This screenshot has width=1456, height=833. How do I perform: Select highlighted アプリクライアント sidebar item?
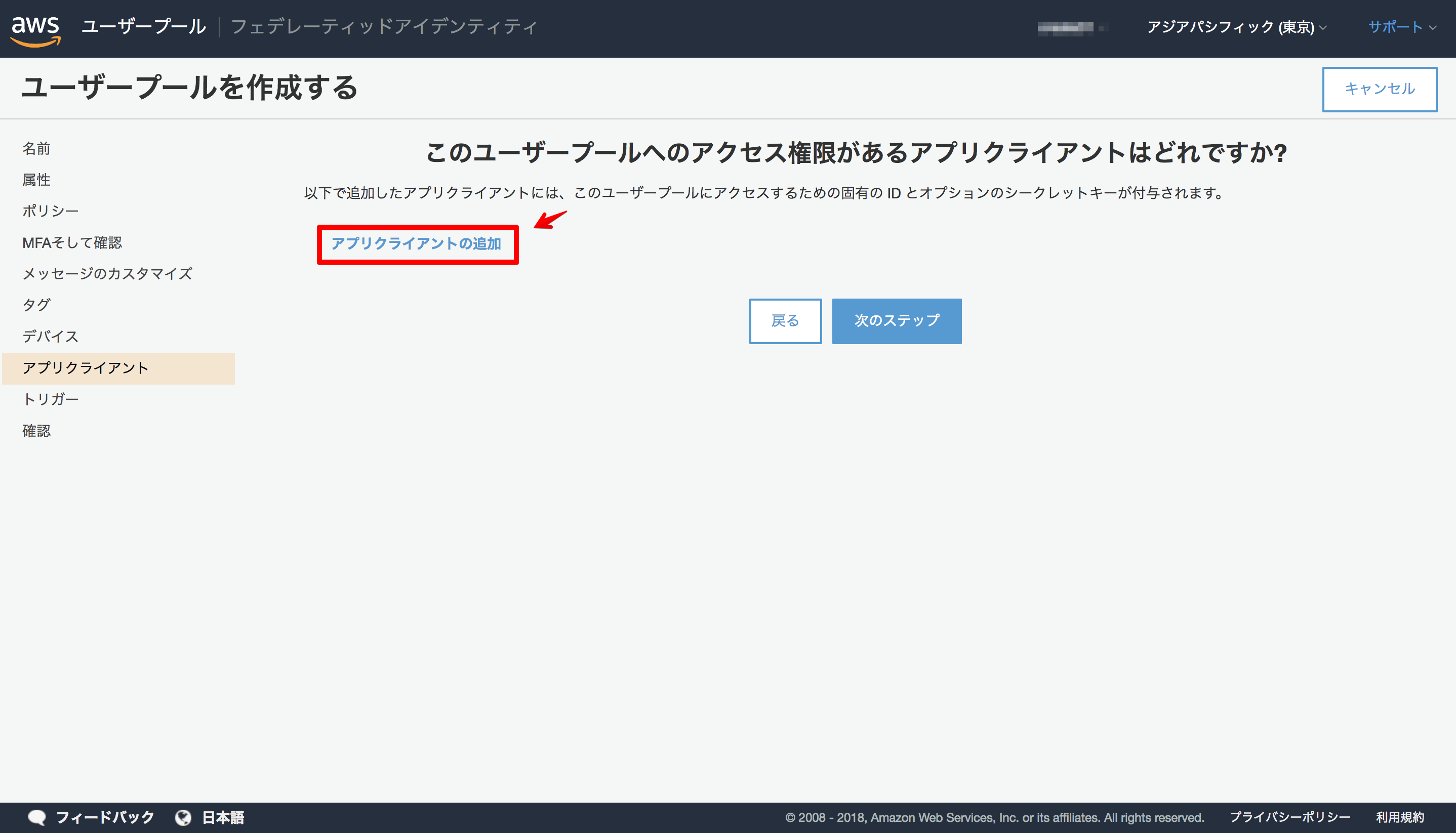tap(118, 368)
